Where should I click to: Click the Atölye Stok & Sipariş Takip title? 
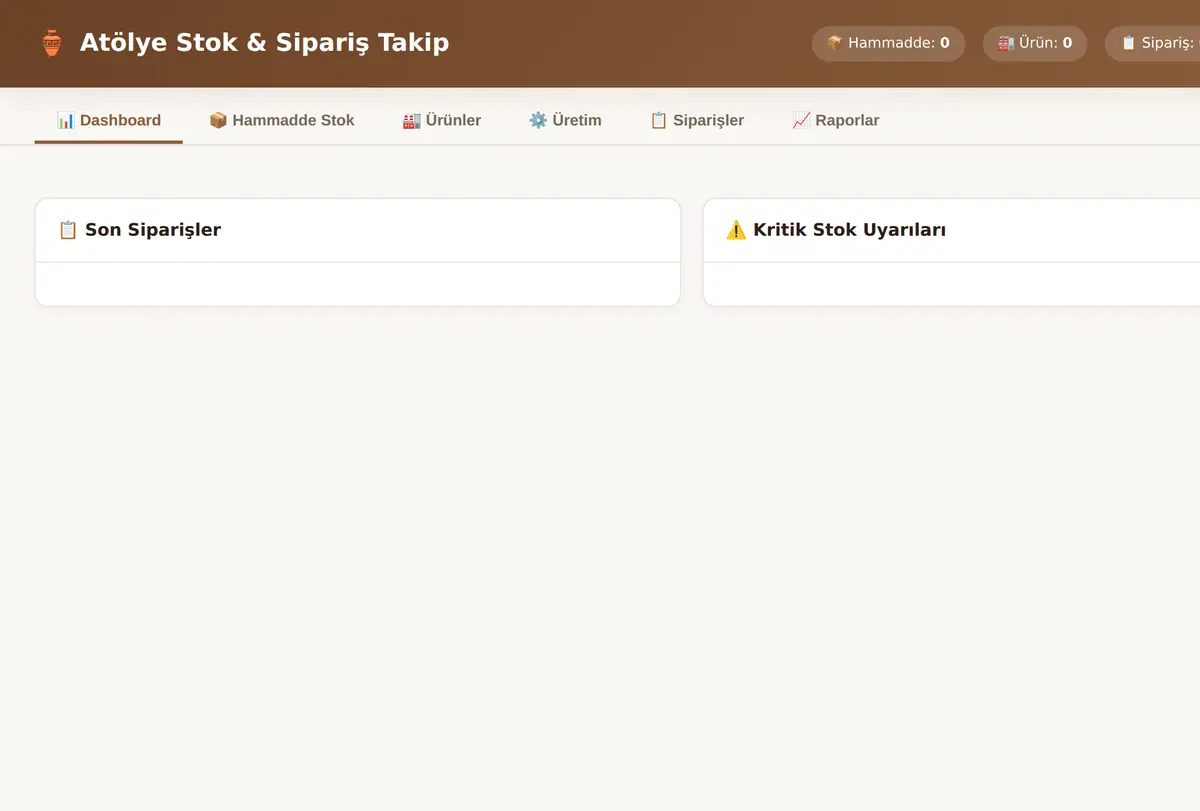[x=264, y=43]
